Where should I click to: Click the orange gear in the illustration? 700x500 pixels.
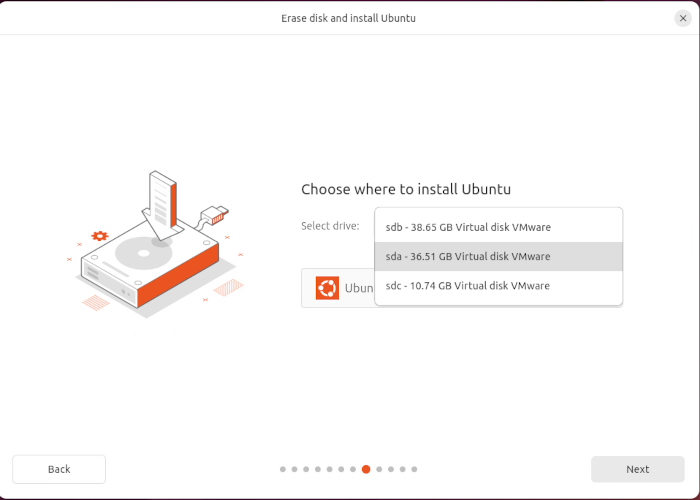point(99,236)
